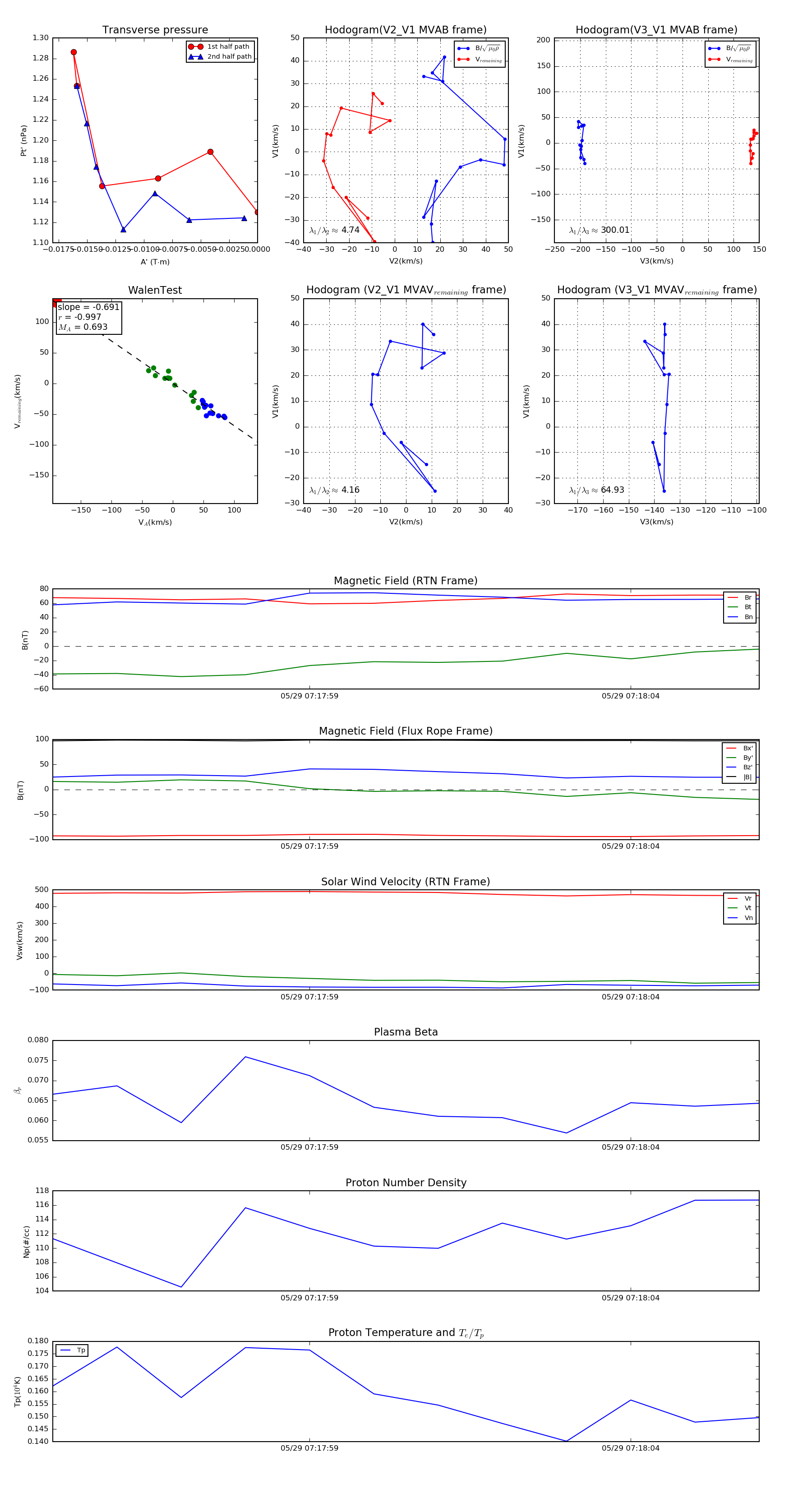Click the 'M_A = 0.693' annotation
The height and width of the screenshot is (1489, 812).
click(83, 327)
